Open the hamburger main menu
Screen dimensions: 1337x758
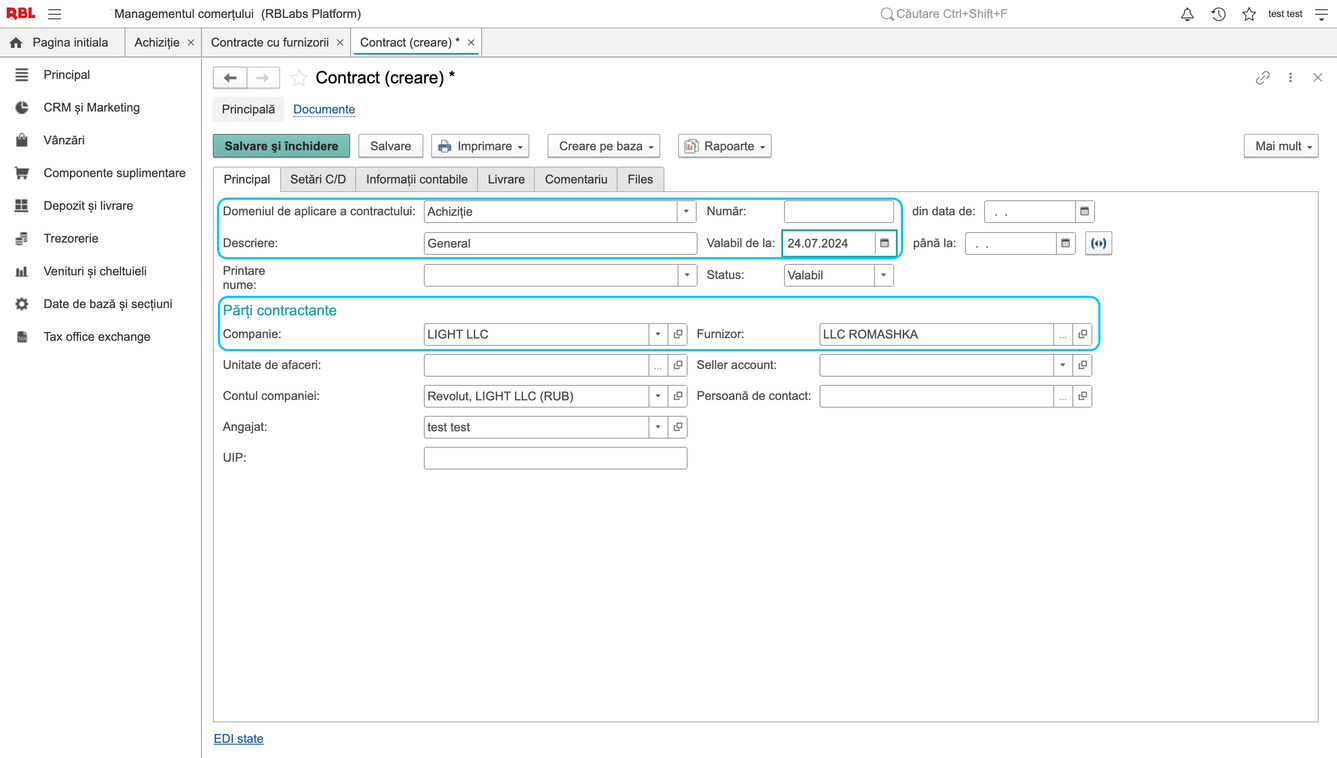point(55,14)
